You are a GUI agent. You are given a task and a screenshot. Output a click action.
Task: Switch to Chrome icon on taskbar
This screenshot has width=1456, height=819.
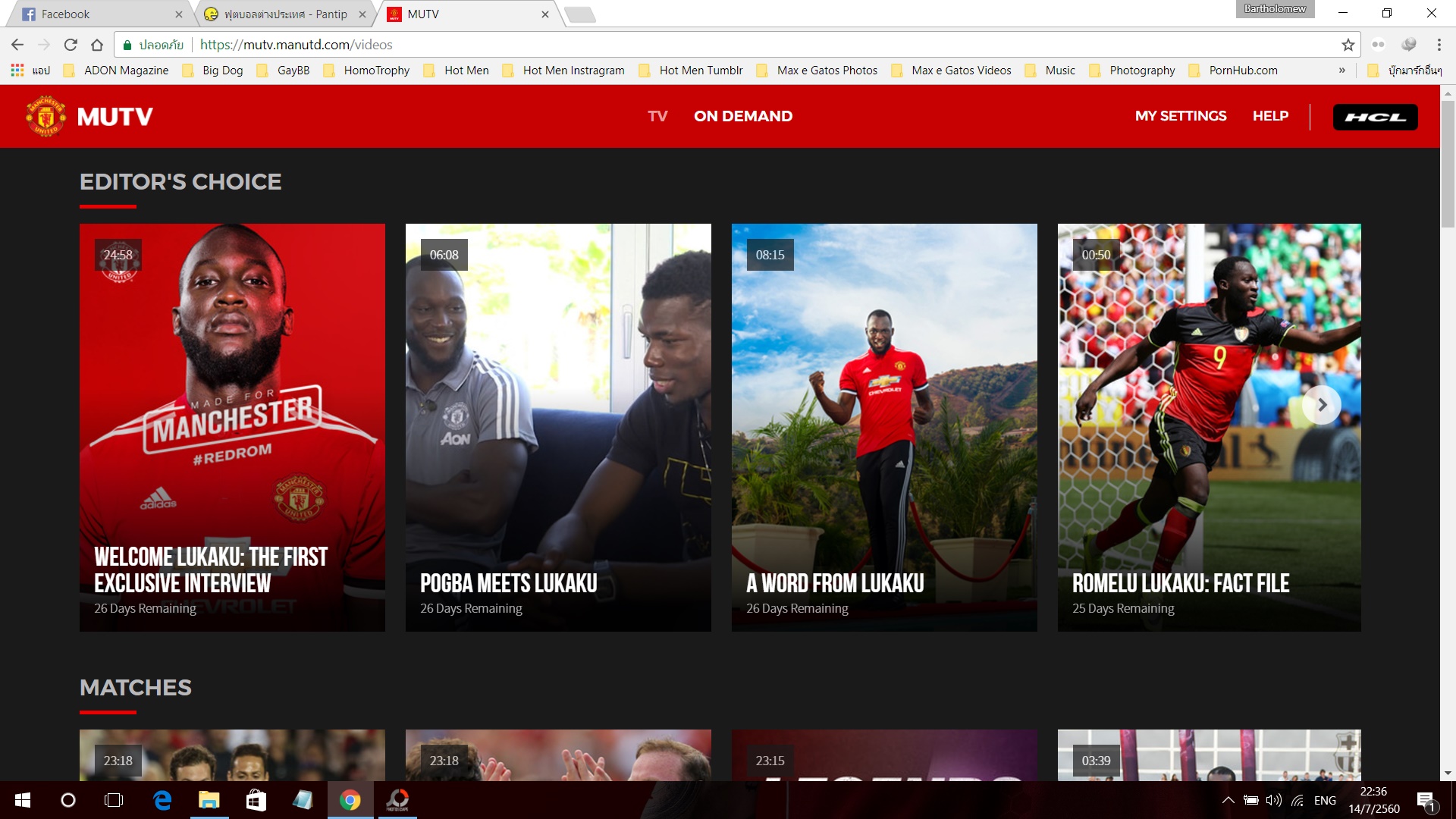pos(350,800)
